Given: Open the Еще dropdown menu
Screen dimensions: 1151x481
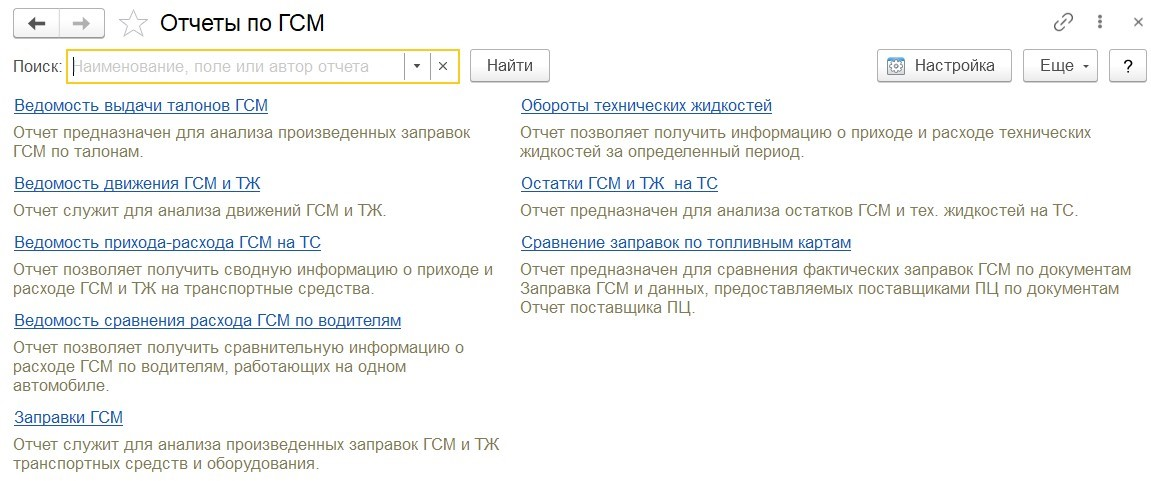Looking at the screenshot, I should (1061, 66).
